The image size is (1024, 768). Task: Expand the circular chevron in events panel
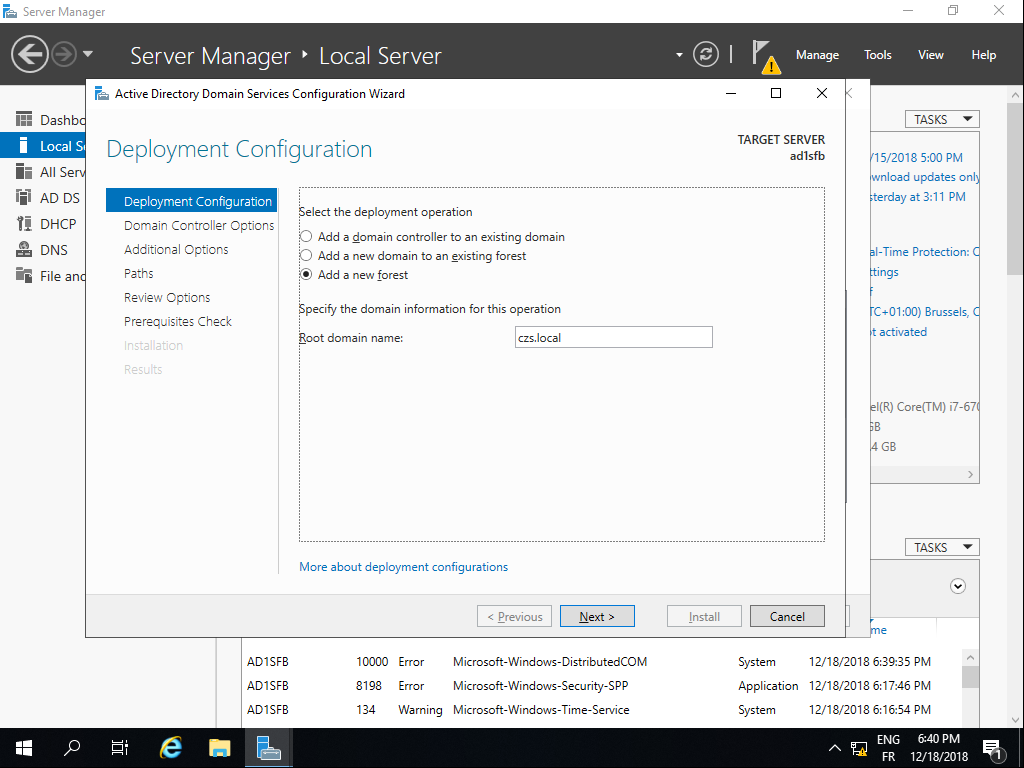click(958, 586)
